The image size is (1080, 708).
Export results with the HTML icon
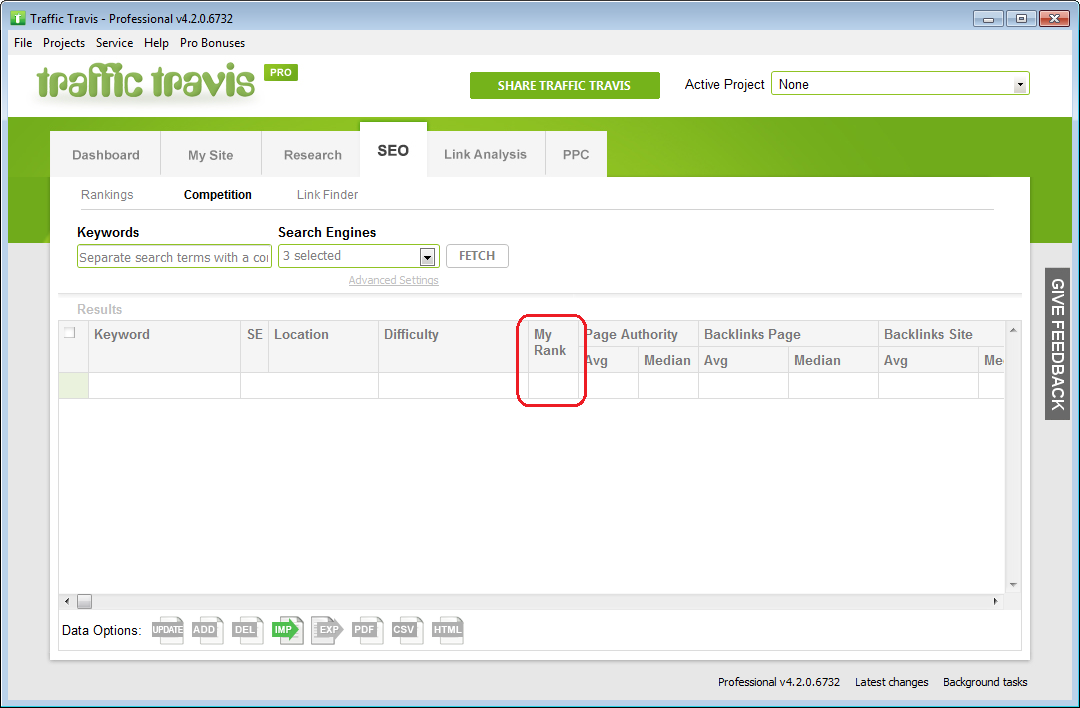tap(448, 629)
